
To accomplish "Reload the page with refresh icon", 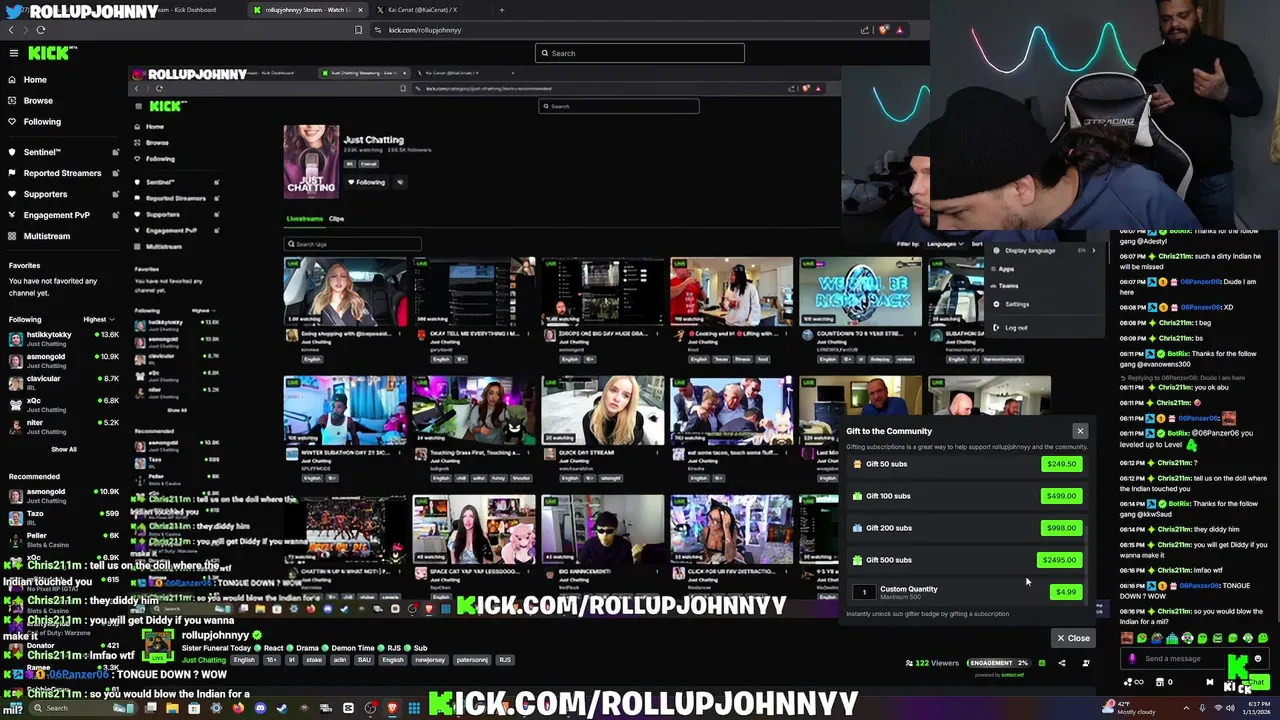I will click(x=41, y=30).
